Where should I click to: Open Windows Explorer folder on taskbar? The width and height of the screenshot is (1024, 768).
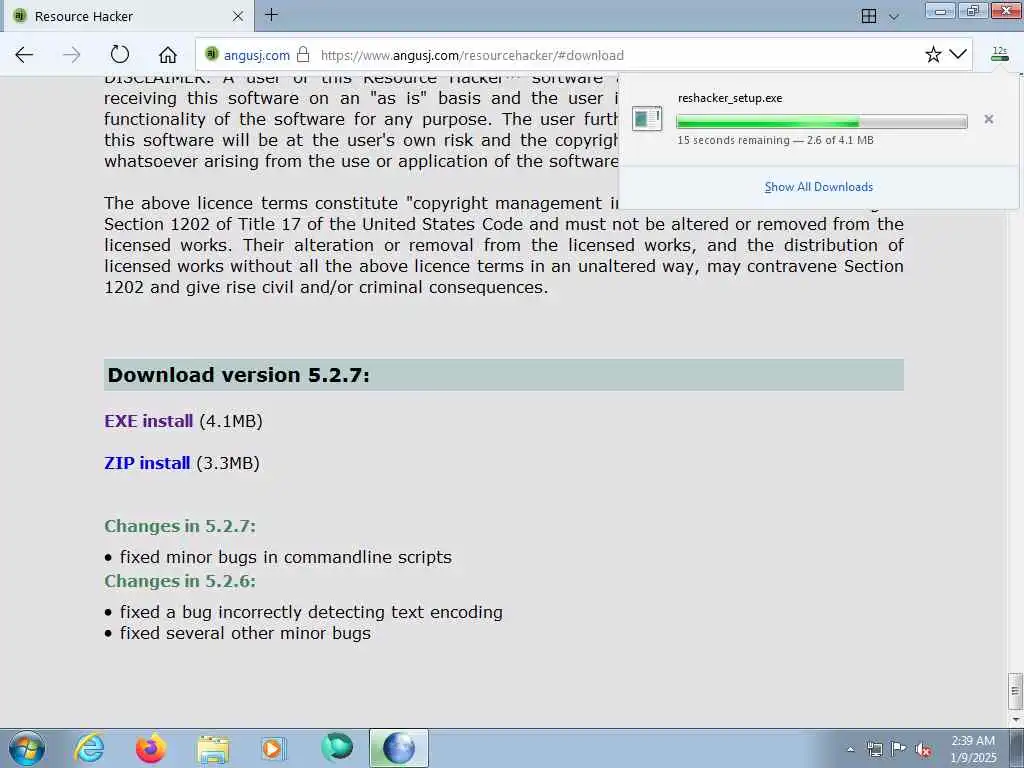(212, 749)
